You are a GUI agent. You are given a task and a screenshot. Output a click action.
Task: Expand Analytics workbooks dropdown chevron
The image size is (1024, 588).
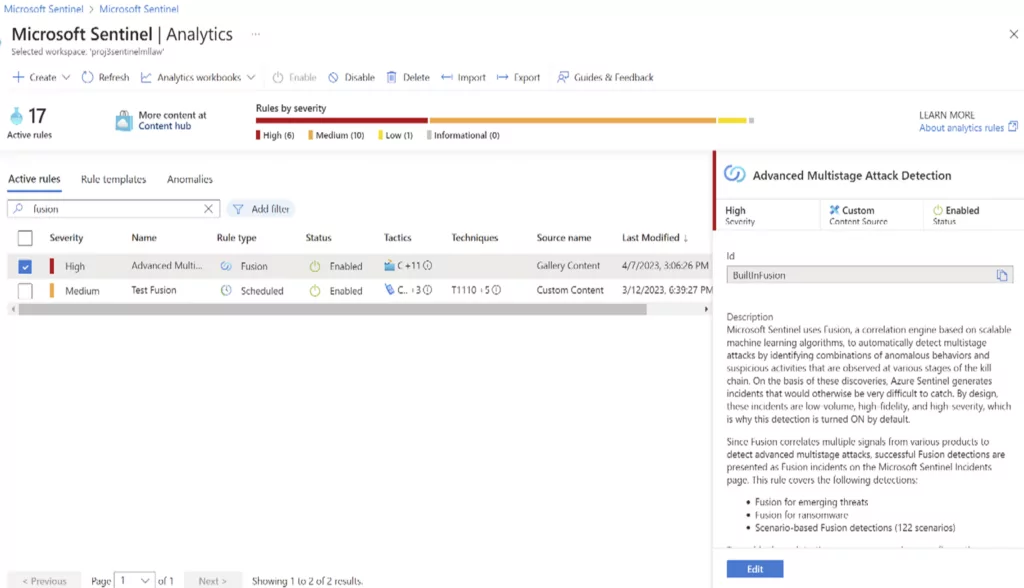tap(251, 77)
